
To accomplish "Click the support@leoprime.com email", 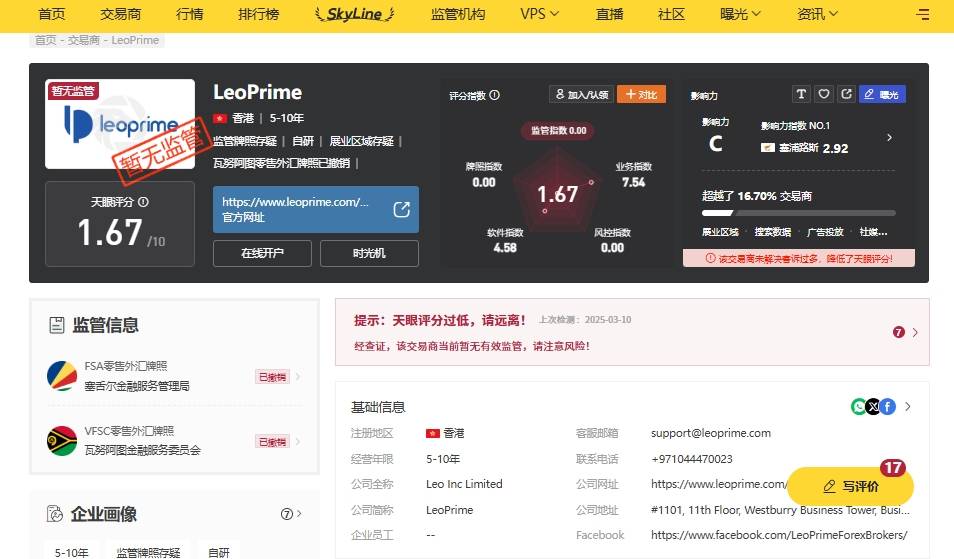I will point(711,433).
